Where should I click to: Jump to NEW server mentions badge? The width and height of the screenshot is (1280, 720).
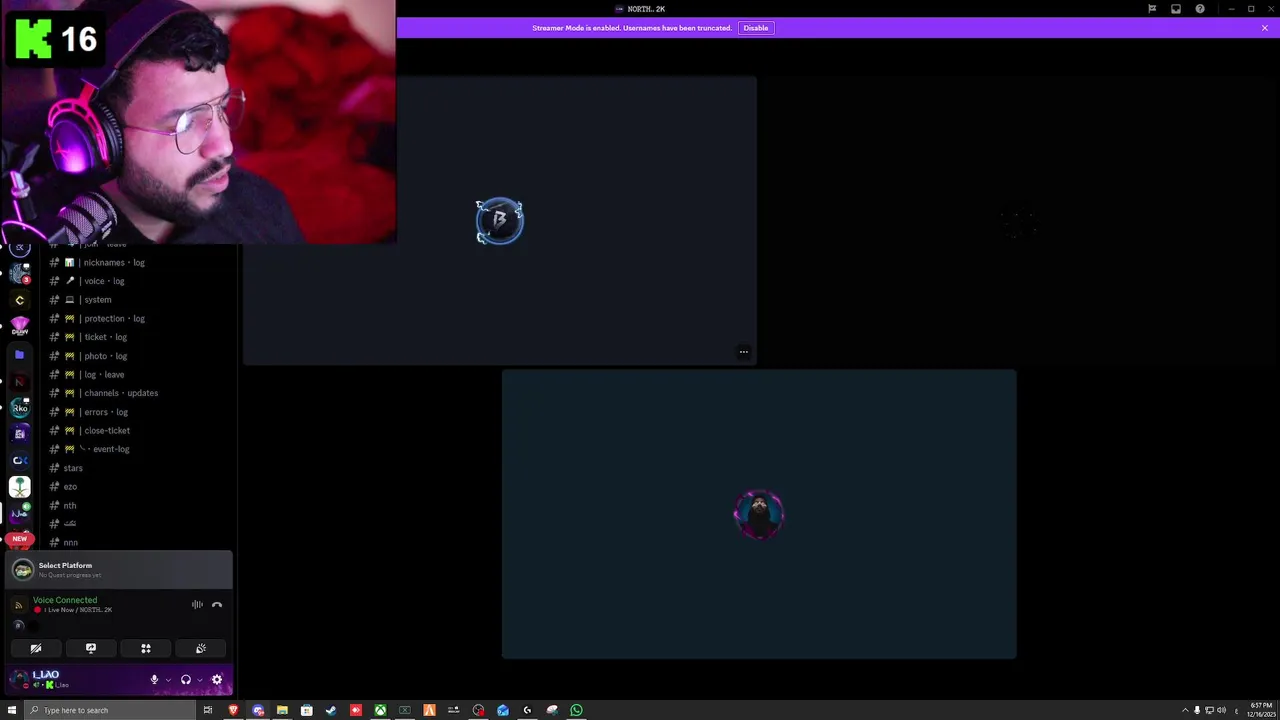[20, 539]
